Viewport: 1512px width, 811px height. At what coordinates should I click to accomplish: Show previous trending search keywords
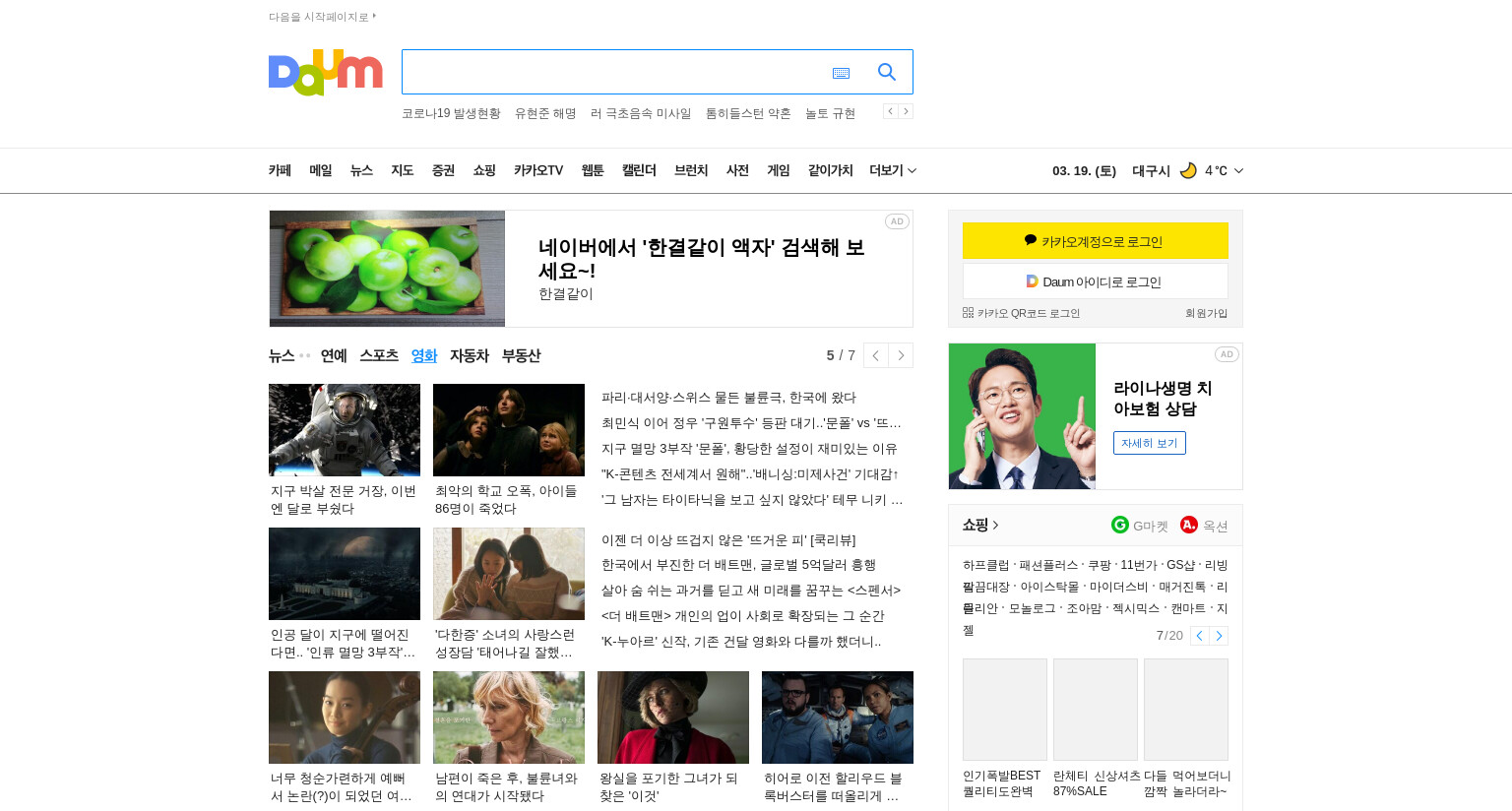coord(890,111)
